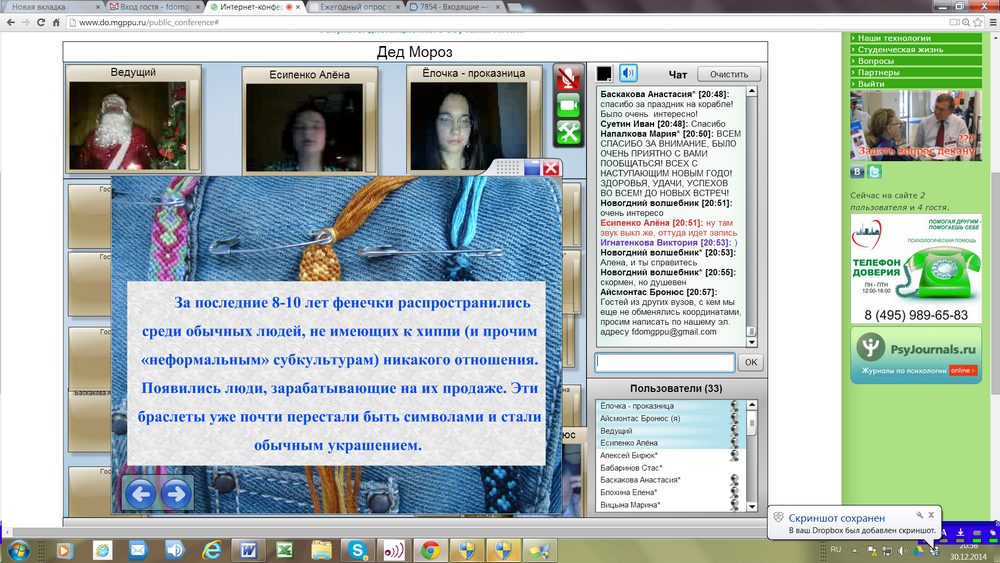The width and height of the screenshot is (1000, 563).
Task: Open Вопросы sidebar menu item
Action: click(916, 61)
